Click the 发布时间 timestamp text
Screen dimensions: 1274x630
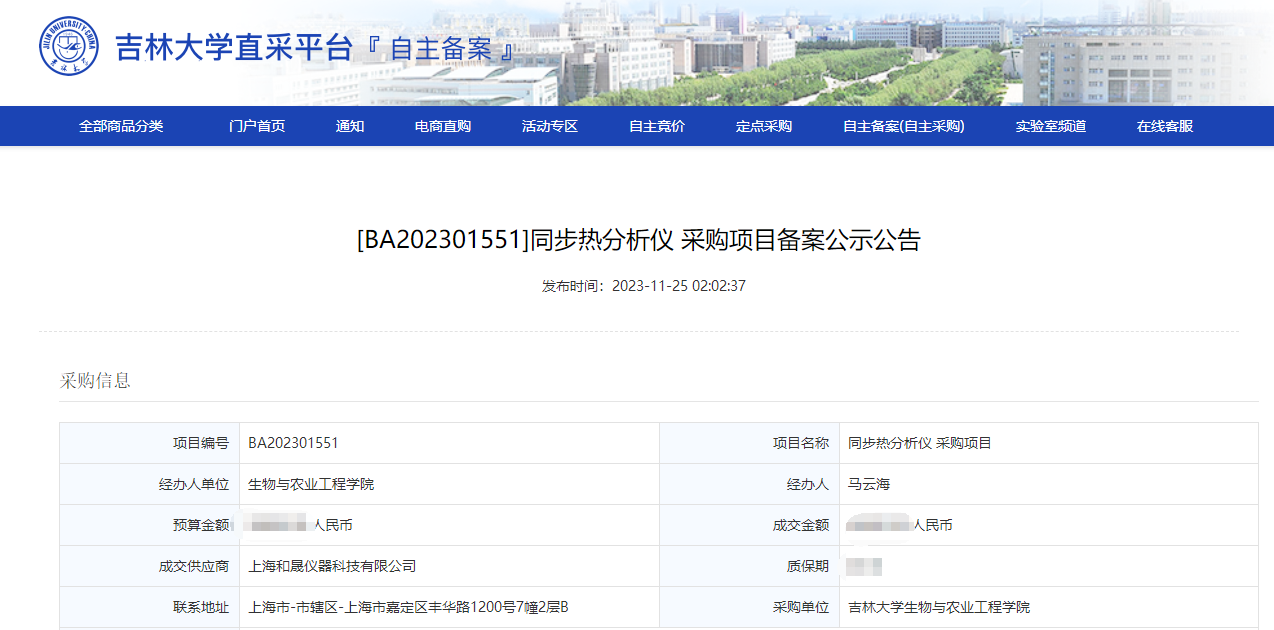click(x=644, y=286)
